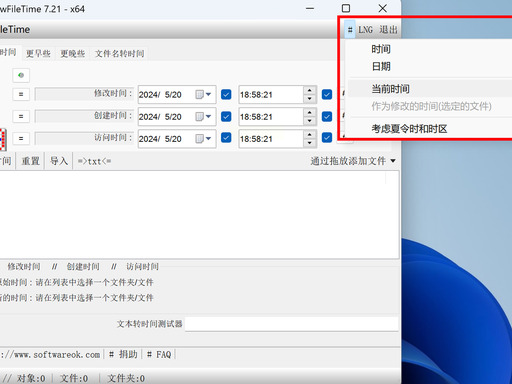Minimize the NewFileTime window
The width and height of the screenshot is (512, 384).
(310, 8)
